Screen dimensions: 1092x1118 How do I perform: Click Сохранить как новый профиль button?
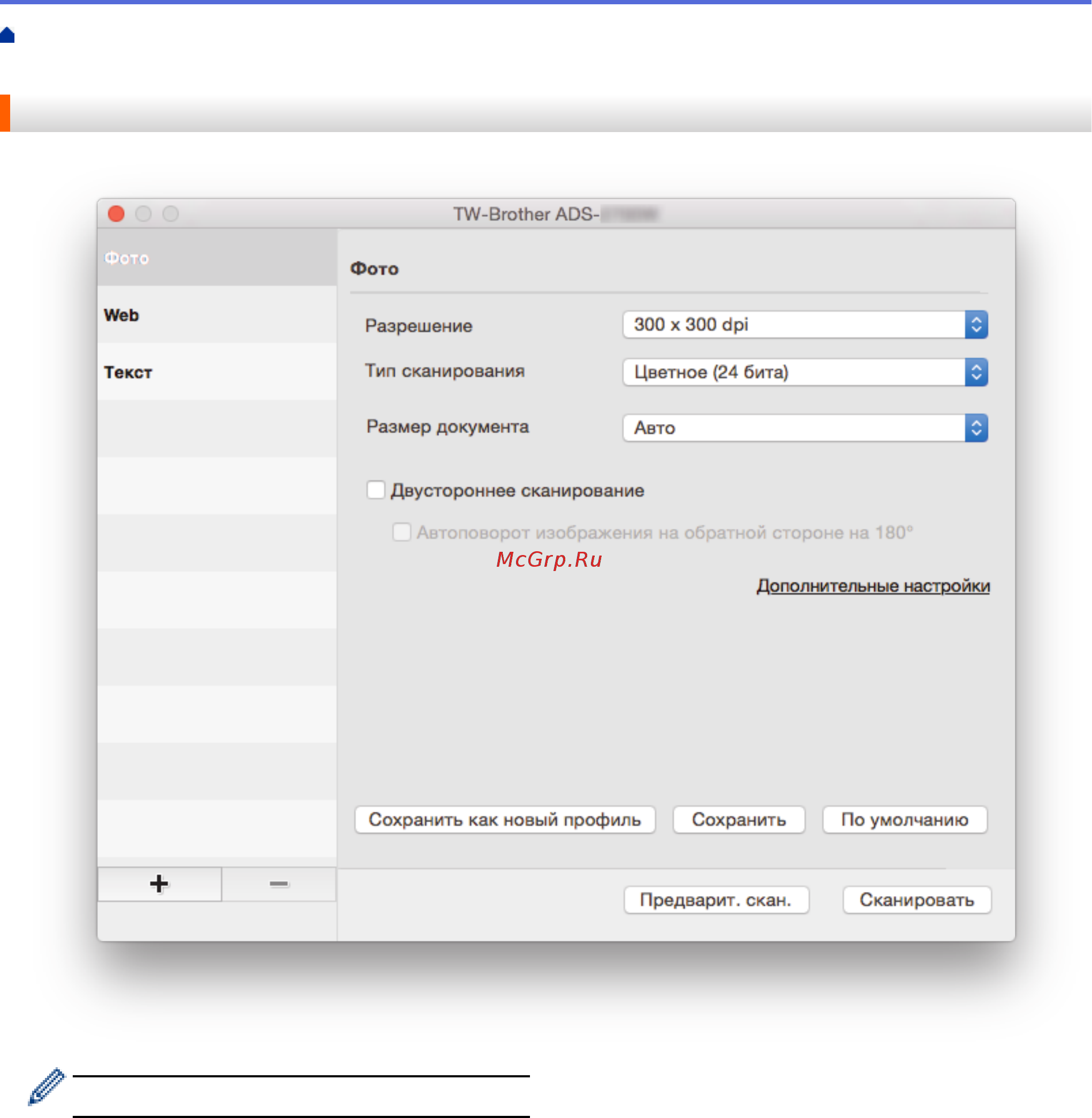505,820
